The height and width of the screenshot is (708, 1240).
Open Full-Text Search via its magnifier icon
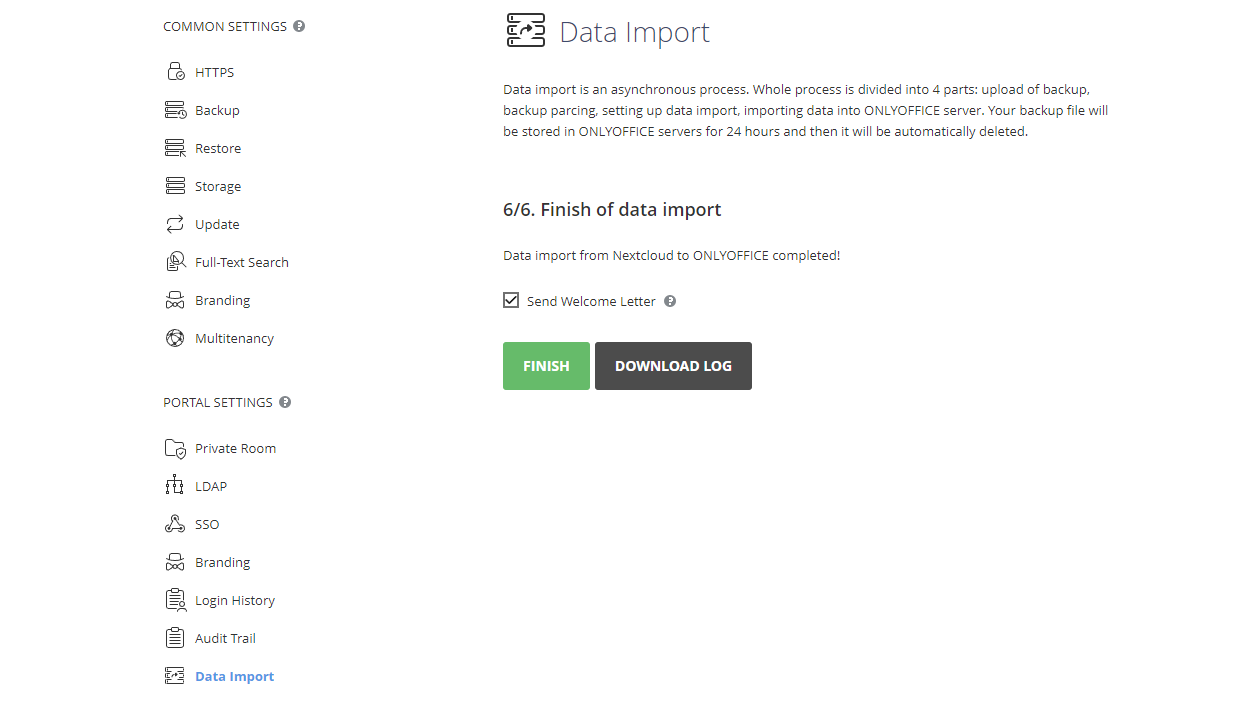pos(175,261)
